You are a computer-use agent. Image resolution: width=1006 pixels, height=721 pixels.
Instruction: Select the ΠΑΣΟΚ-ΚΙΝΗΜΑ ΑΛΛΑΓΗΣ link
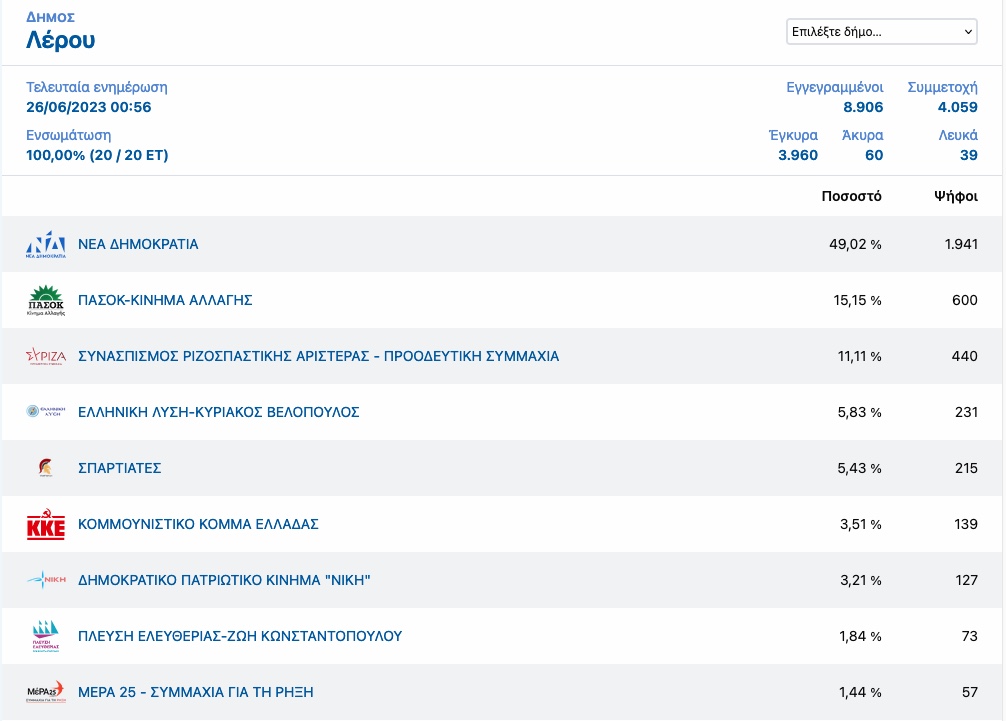(x=165, y=300)
